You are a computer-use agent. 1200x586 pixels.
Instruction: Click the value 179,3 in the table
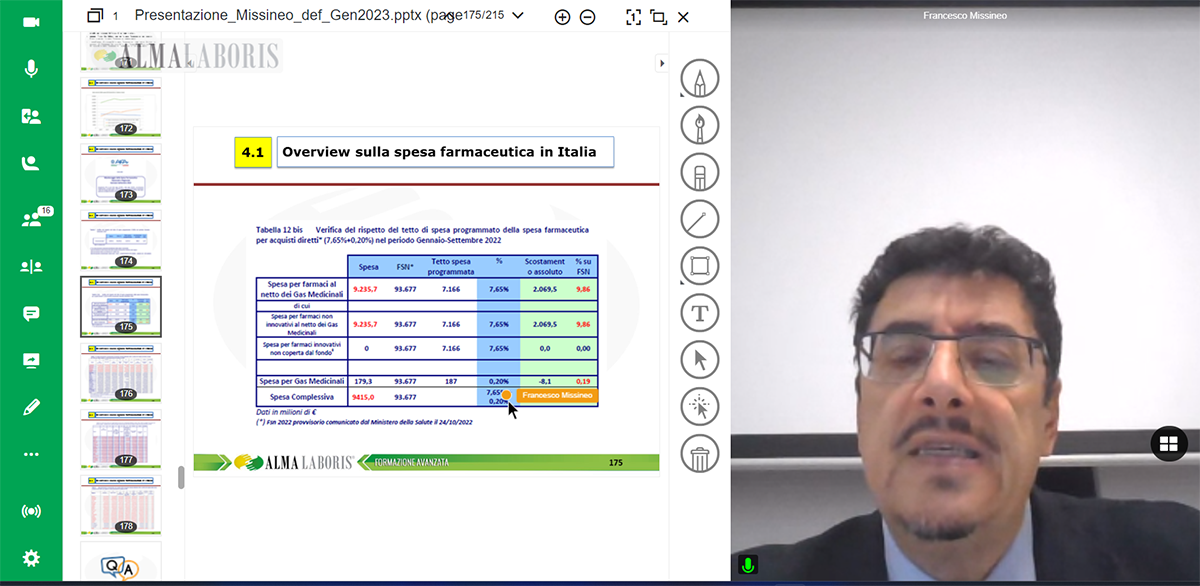pyautogui.click(x=363, y=381)
